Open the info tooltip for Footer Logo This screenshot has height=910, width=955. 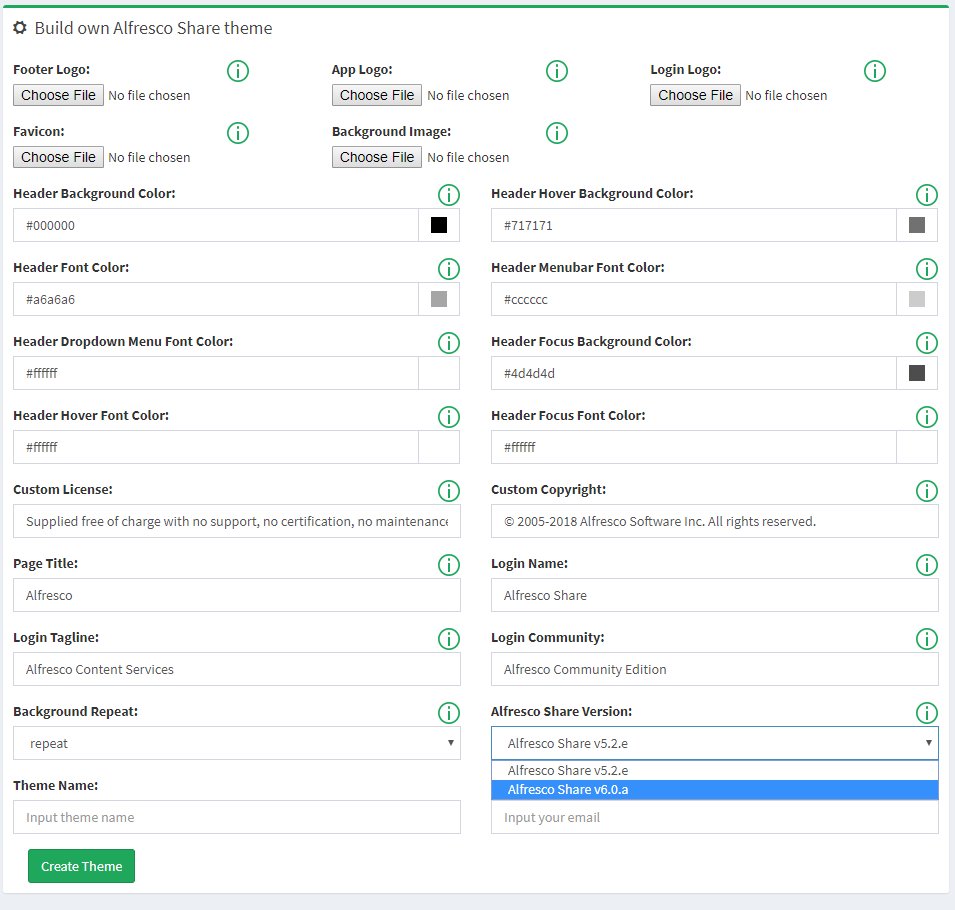pyautogui.click(x=237, y=71)
